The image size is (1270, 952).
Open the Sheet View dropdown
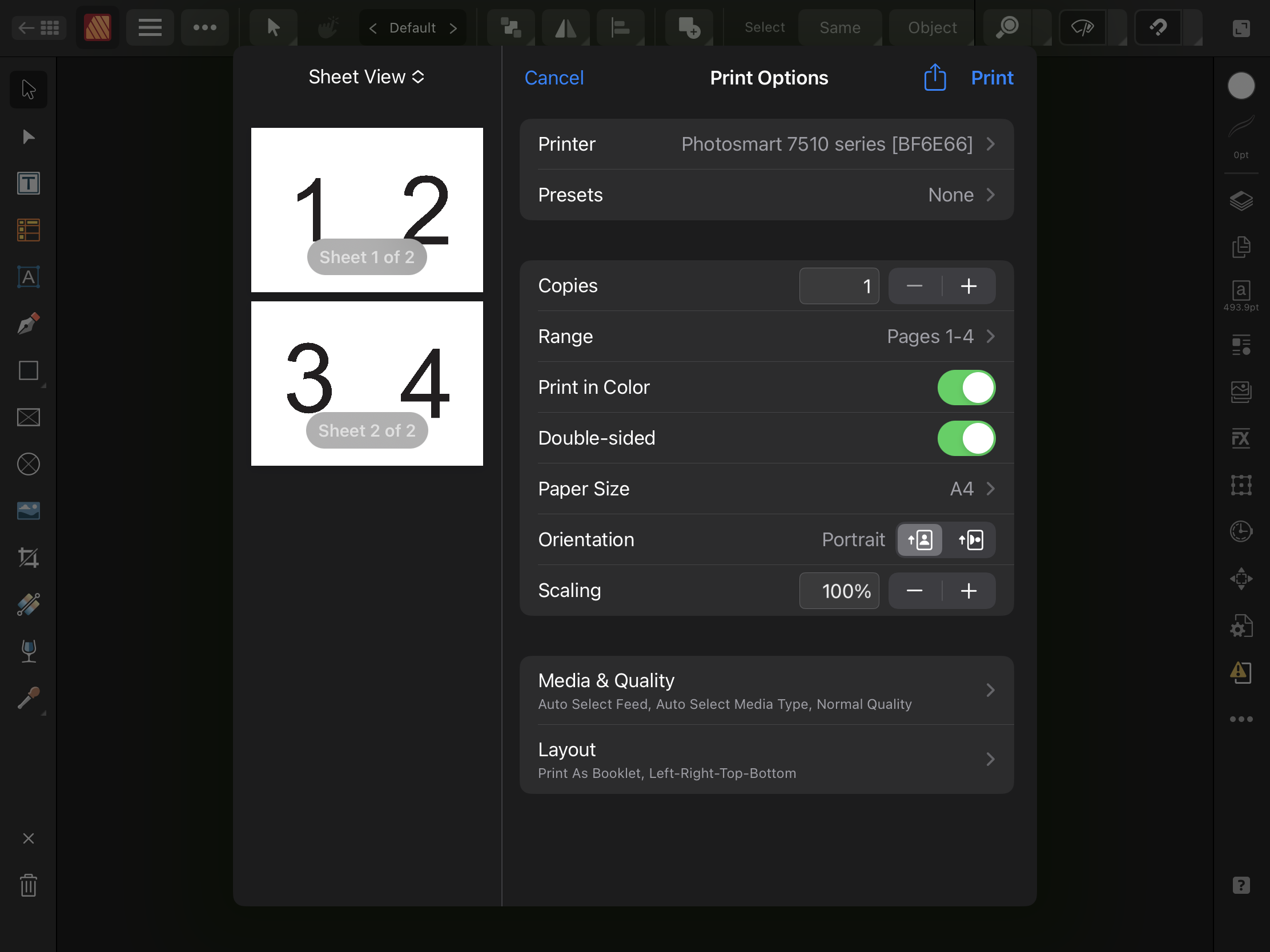coord(366,77)
